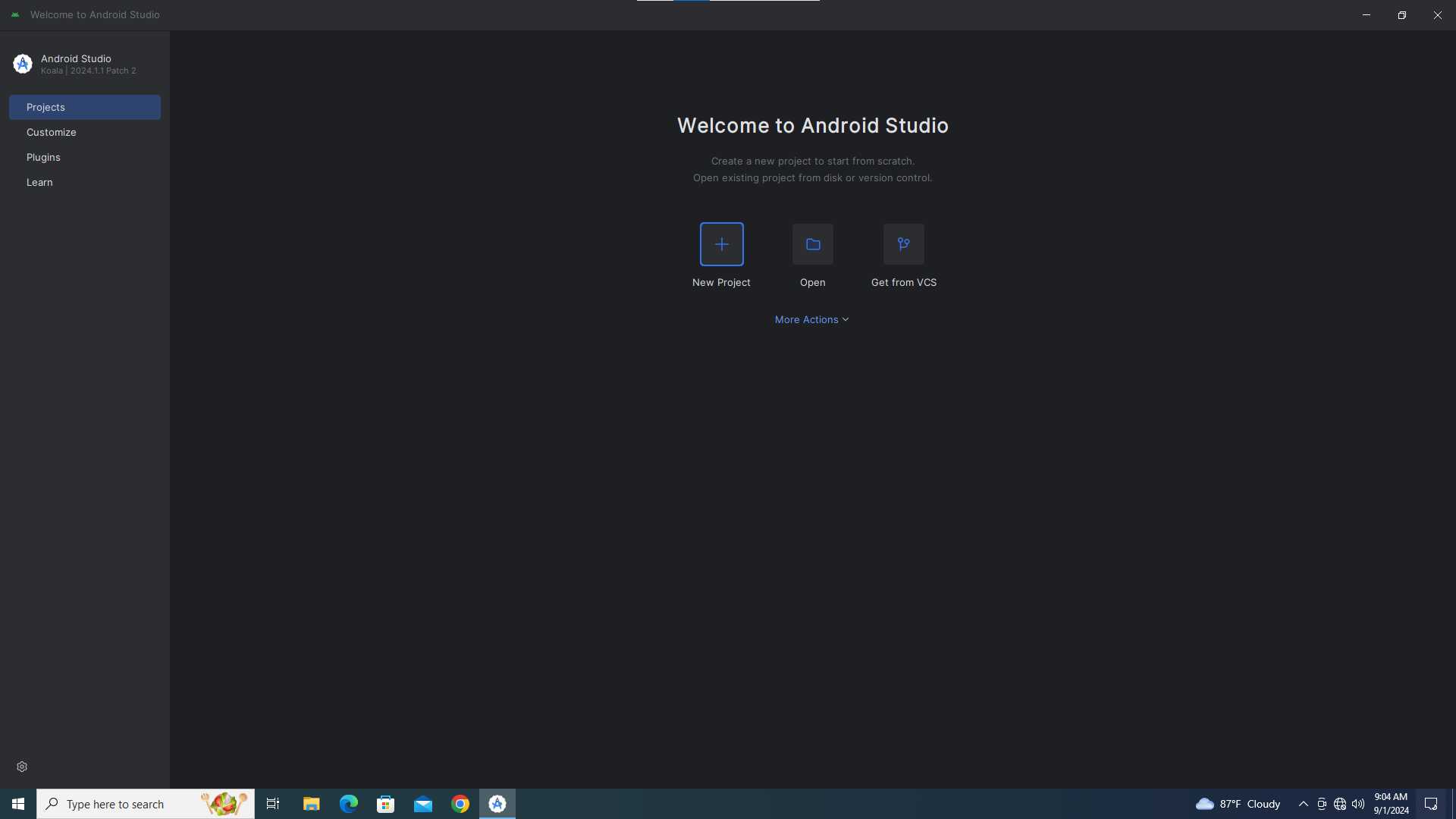Open File Explorer from the taskbar

click(x=311, y=804)
